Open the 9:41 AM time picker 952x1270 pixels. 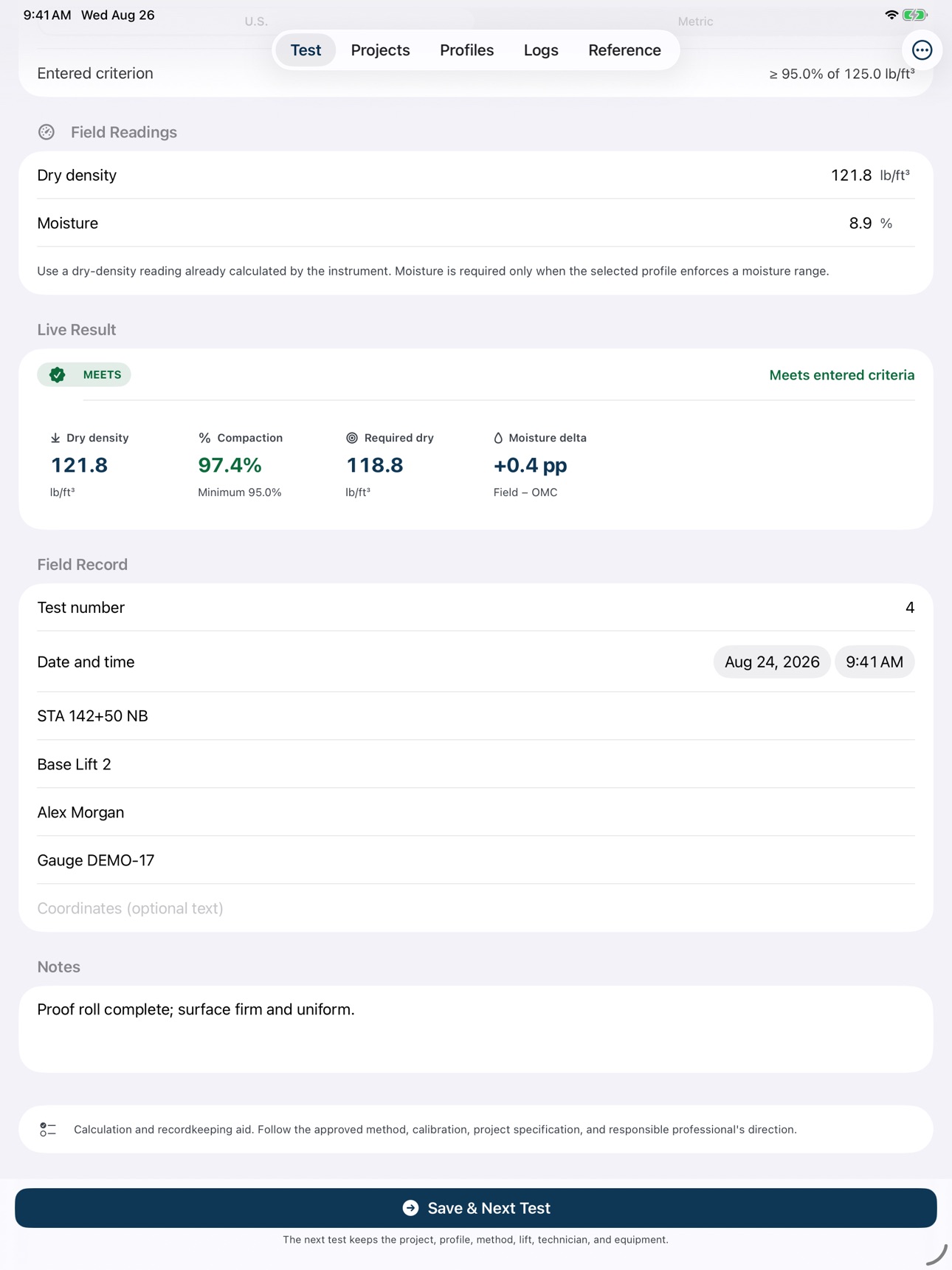875,662
